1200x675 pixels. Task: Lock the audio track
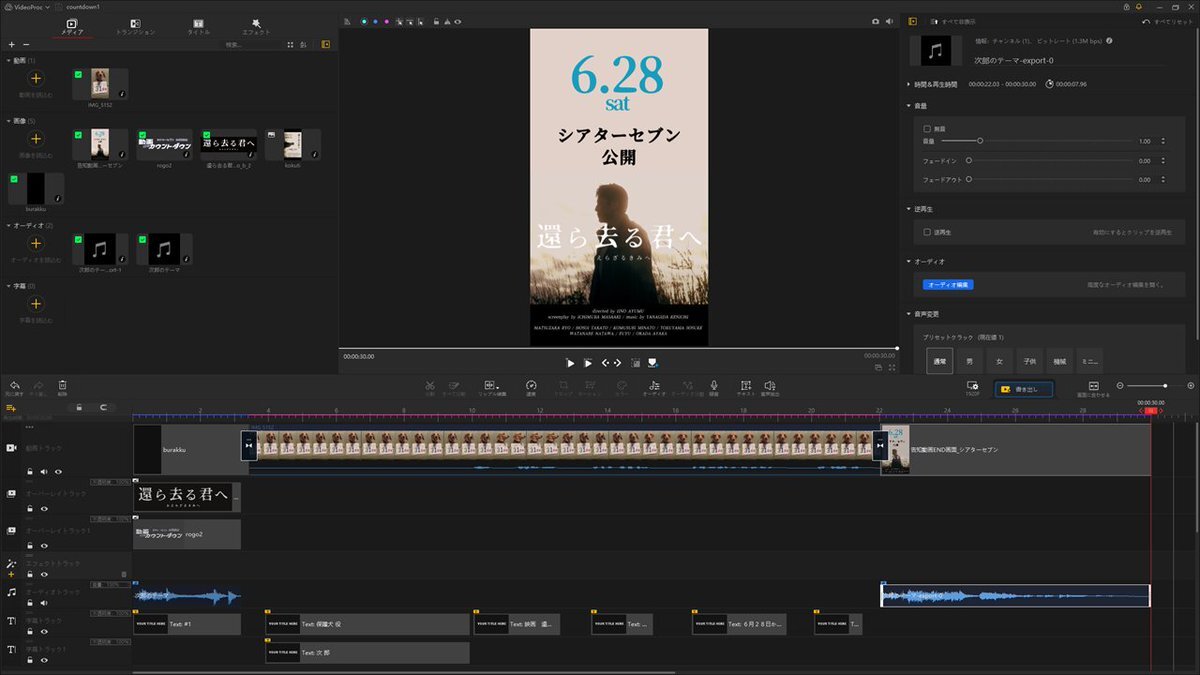point(30,605)
